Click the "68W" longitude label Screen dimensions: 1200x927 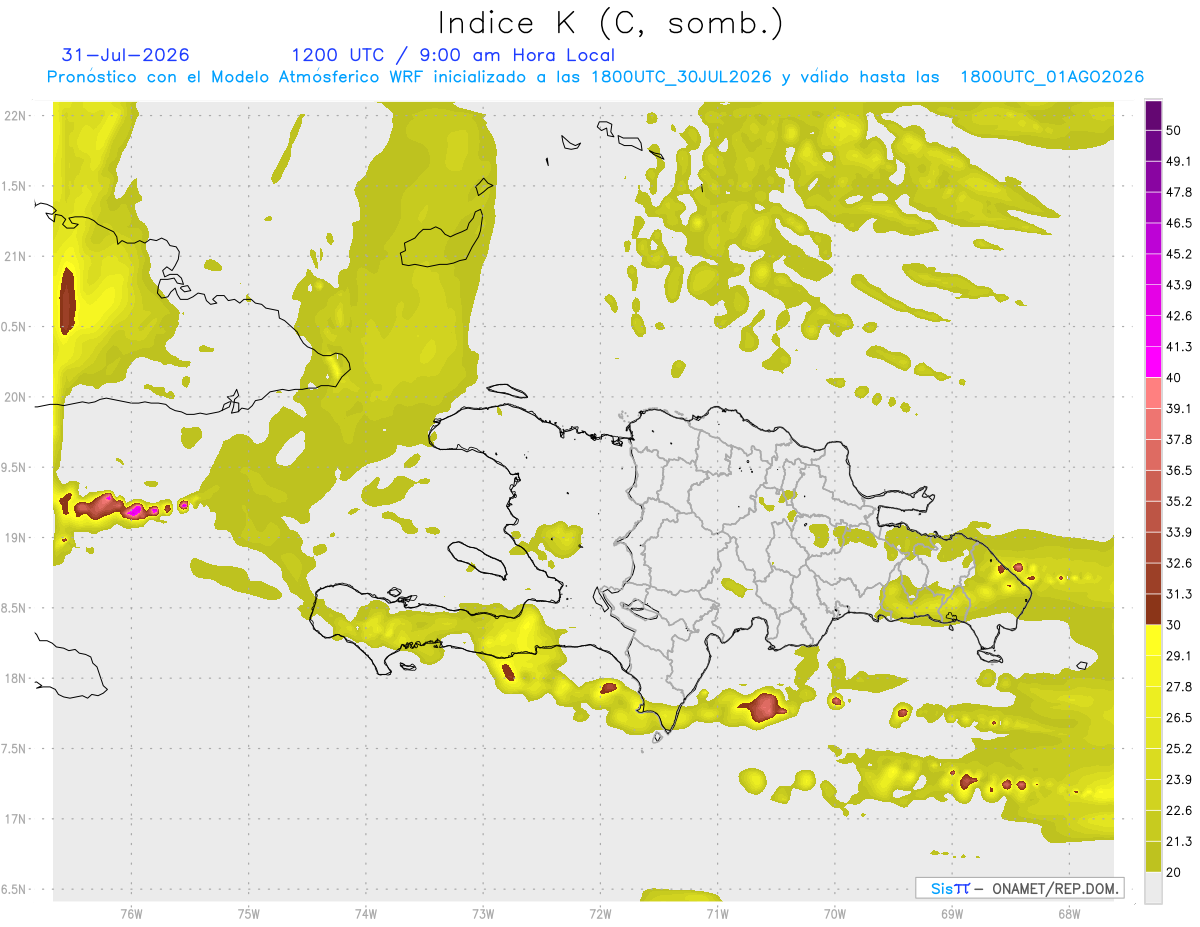coord(1068,914)
